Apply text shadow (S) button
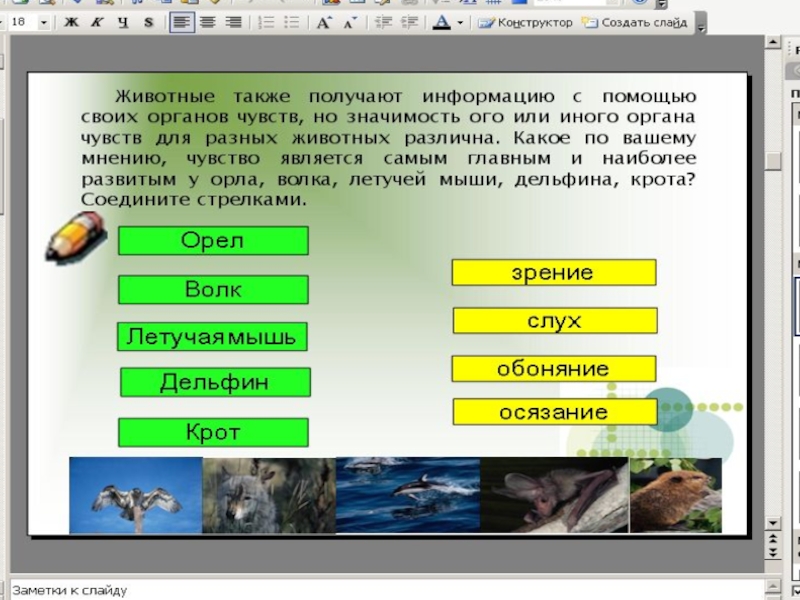 (x=148, y=22)
